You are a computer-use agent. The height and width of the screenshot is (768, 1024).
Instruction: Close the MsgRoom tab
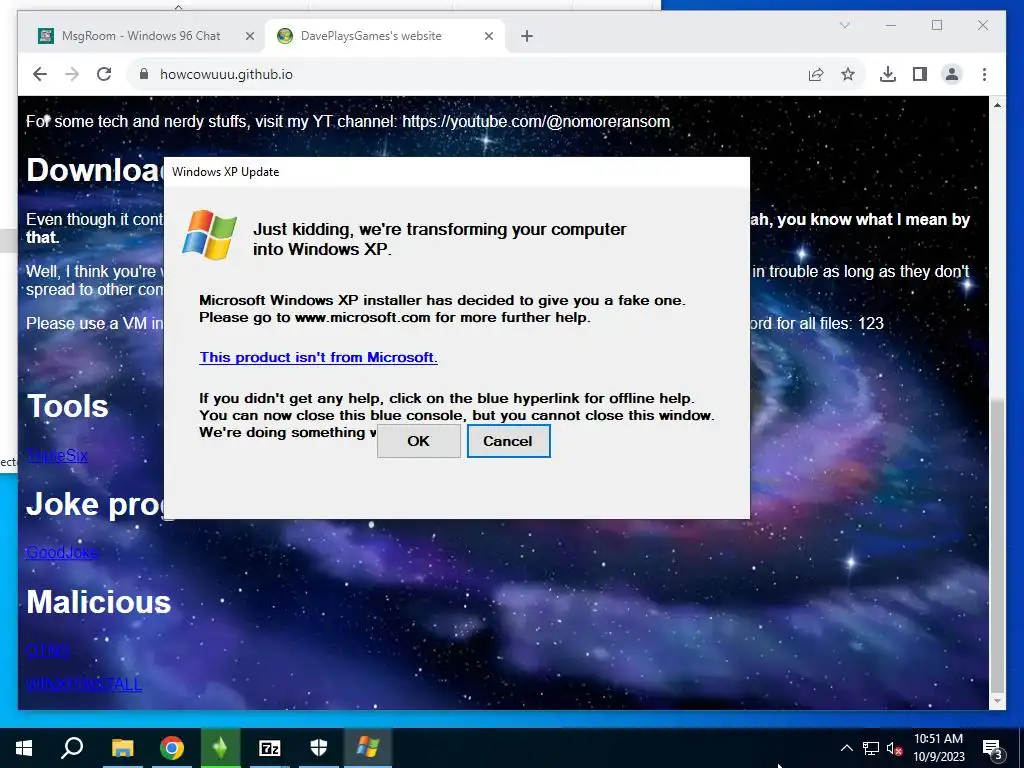[249, 37]
